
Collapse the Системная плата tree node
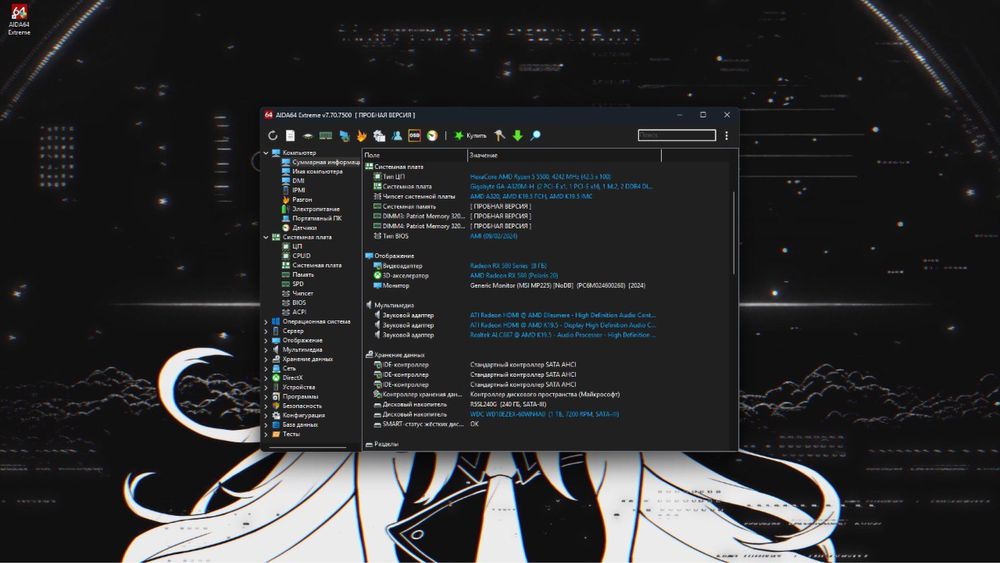pos(266,237)
